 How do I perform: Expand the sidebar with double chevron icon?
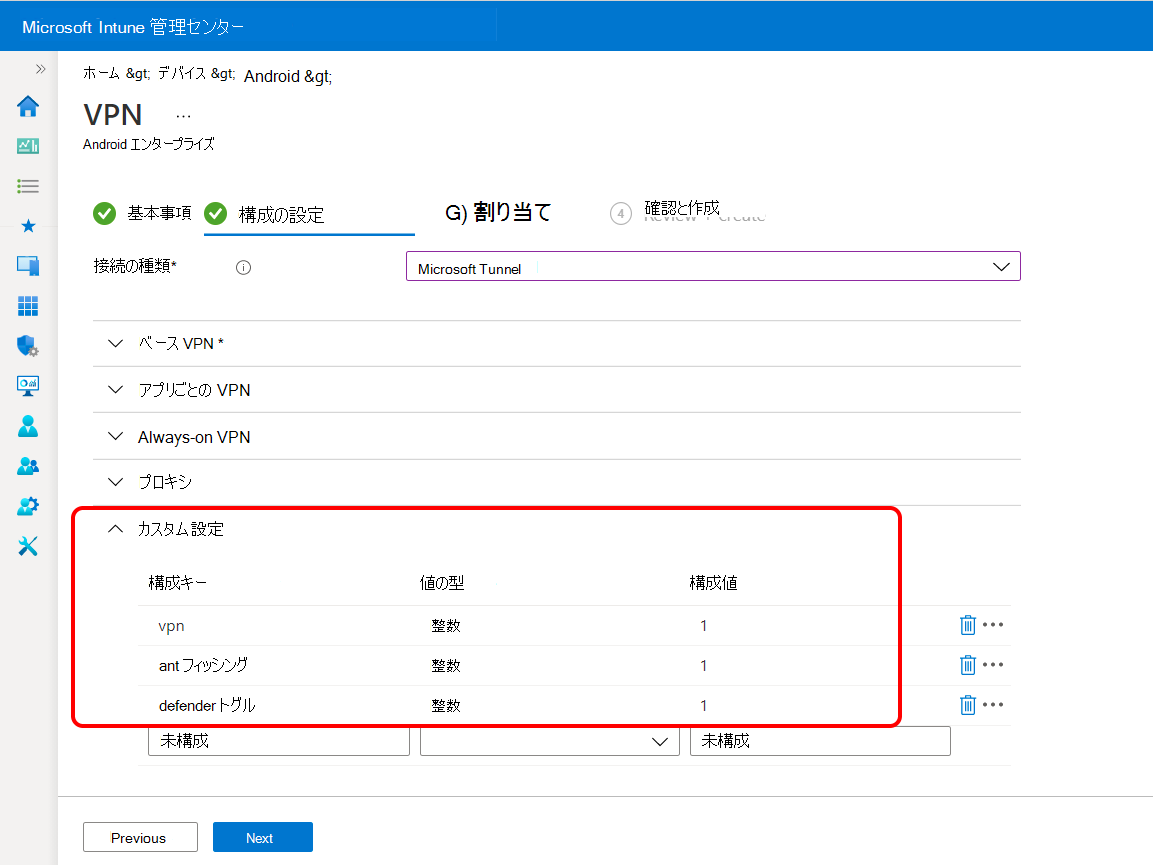tap(40, 69)
